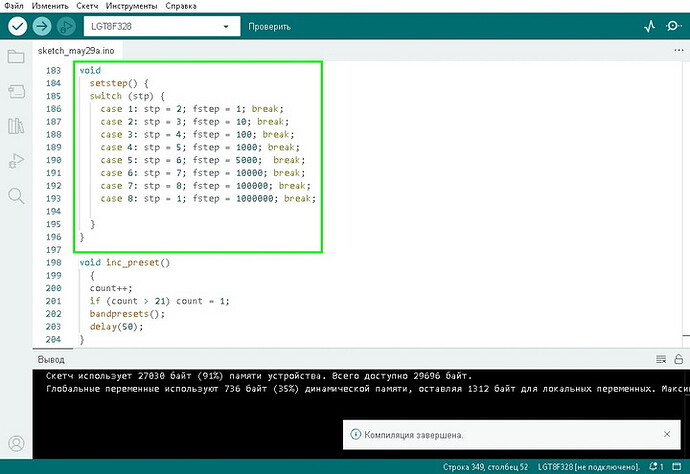Open the user account profile icon
This screenshot has width=690, height=474.
point(16,443)
